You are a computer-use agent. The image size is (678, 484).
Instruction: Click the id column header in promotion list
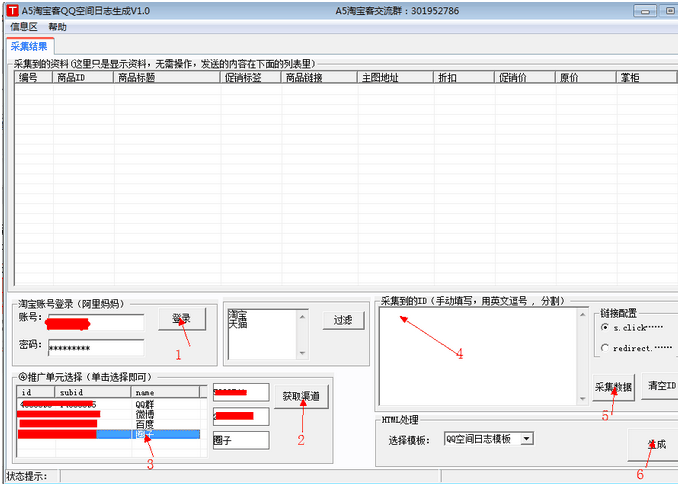pos(35,392)
